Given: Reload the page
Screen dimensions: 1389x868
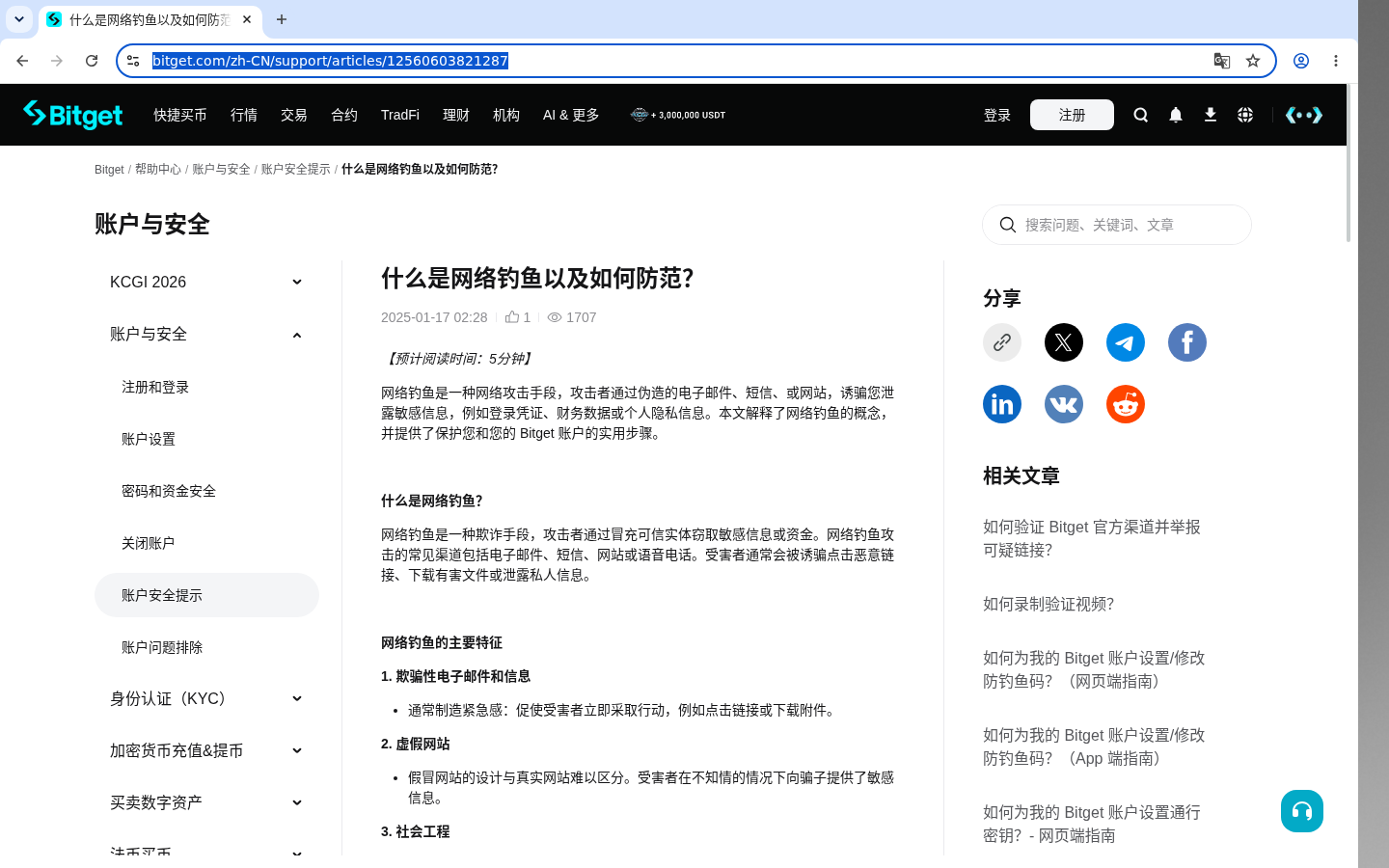Looking at the screenshot, I should click(x=92, y=61).
